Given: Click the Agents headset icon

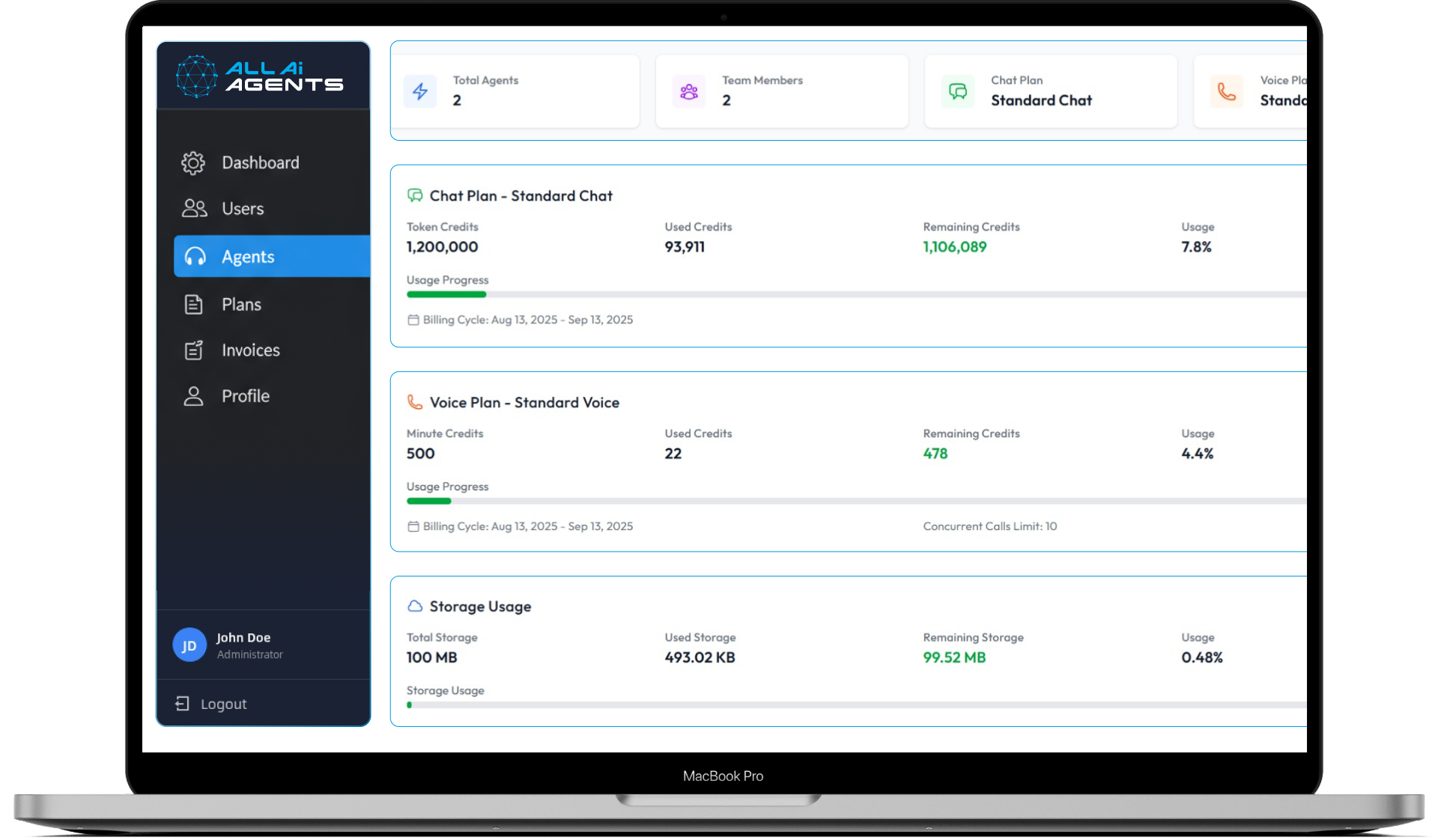Looking at the screenshot, I should (195, 257).
